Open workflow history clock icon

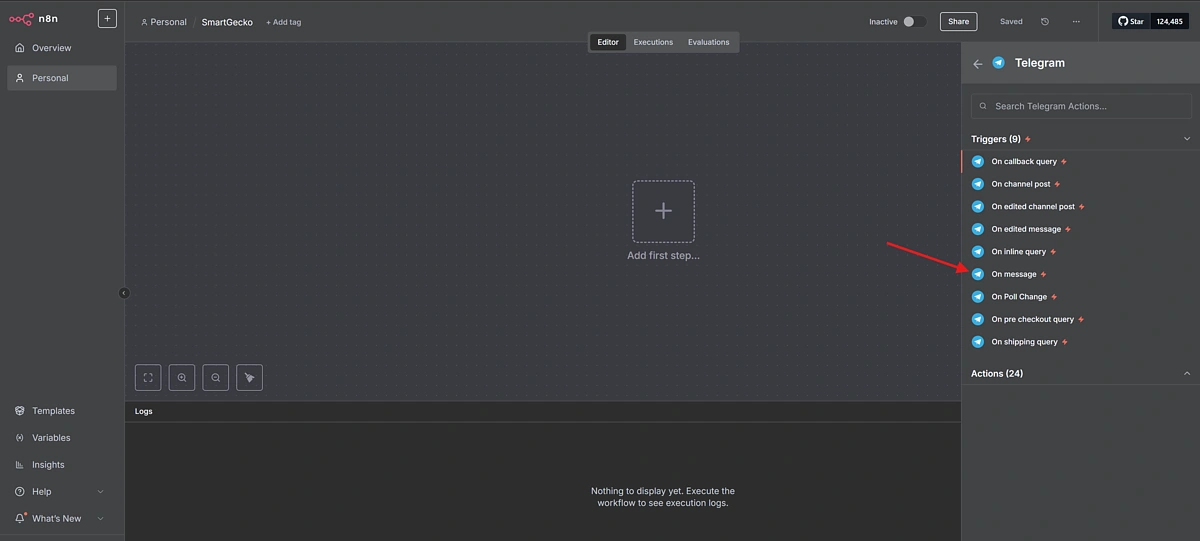1045,21
